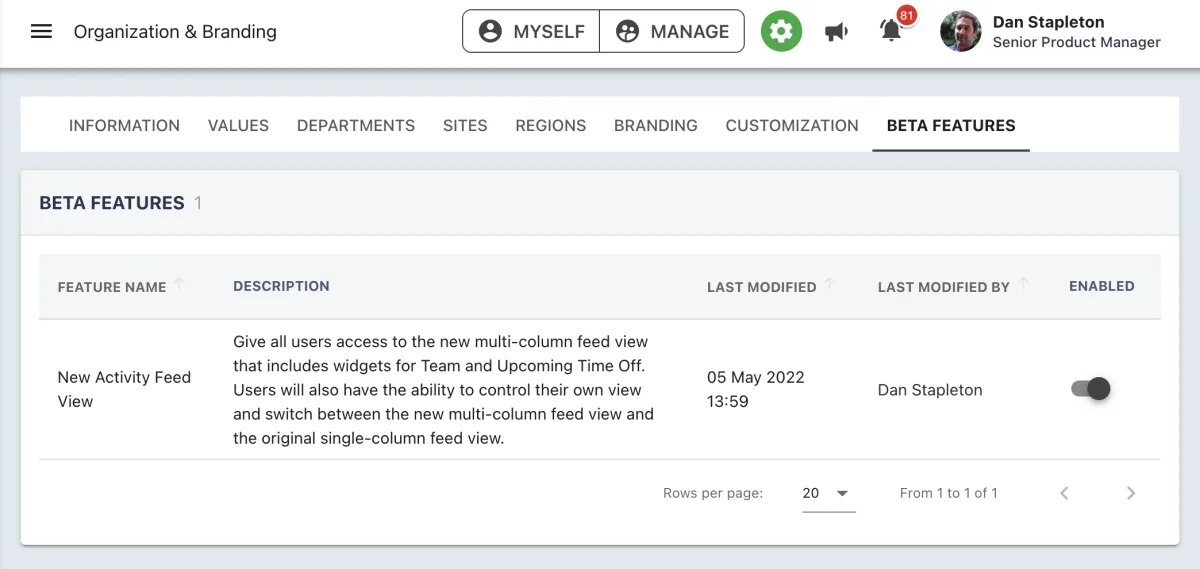Click the feature description text
The width and height of the screenshot is (1200, 569).
point(443,389)
